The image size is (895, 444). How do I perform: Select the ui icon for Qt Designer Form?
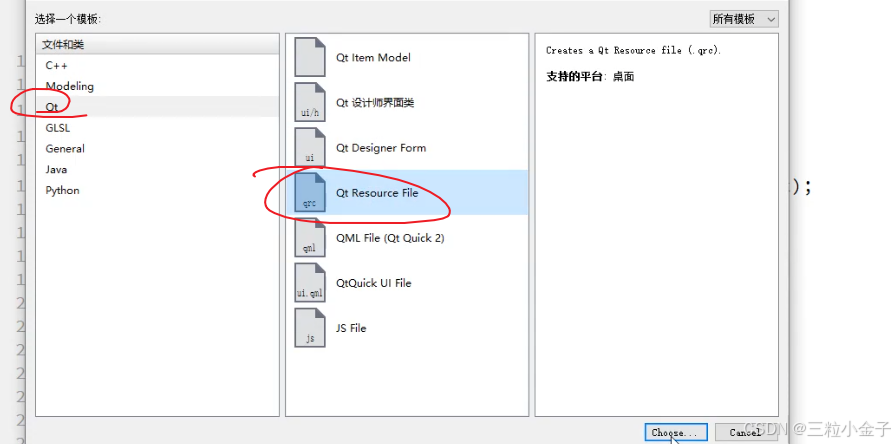310,147
